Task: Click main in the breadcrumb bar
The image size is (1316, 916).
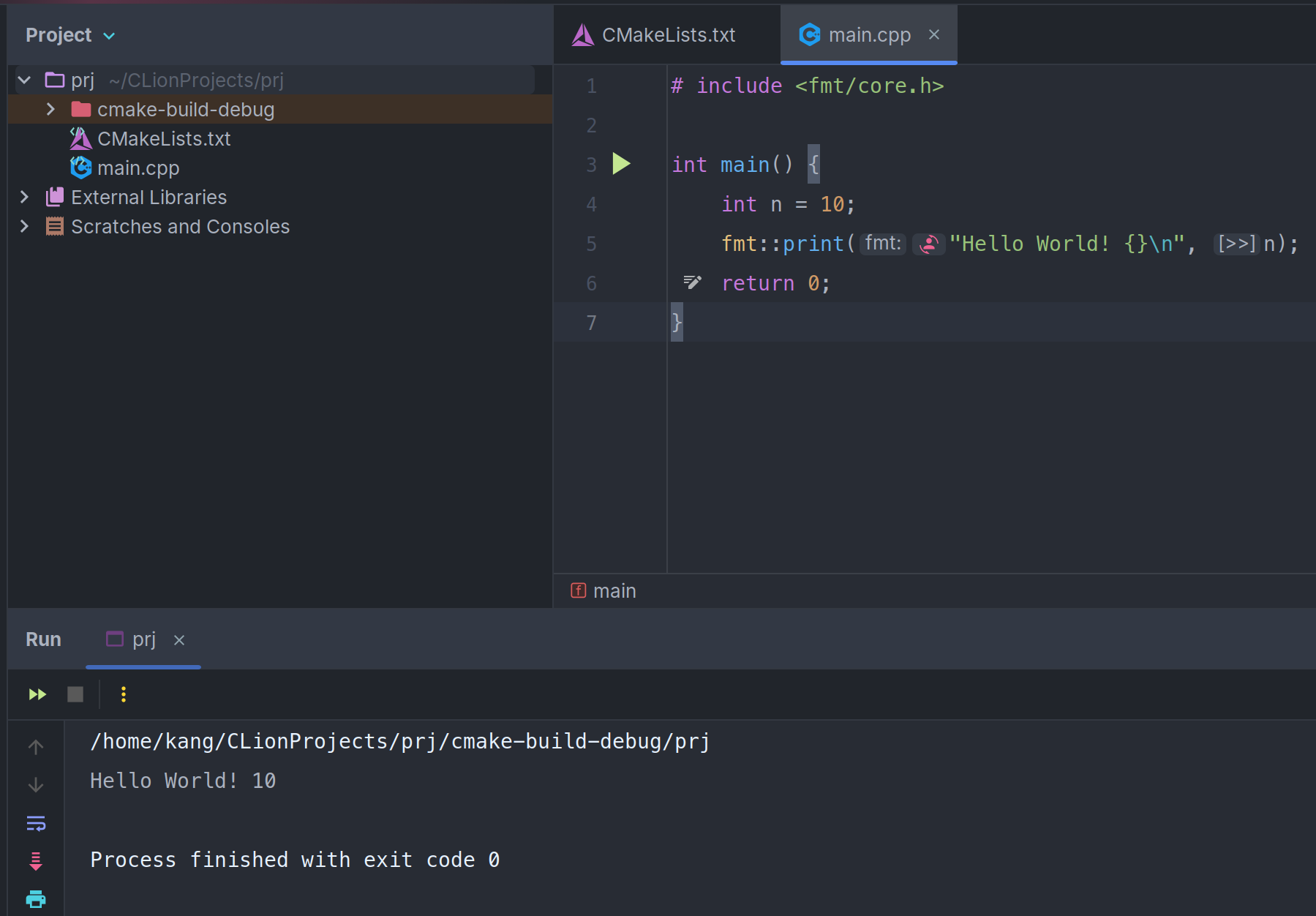Action: click(614, 590)
